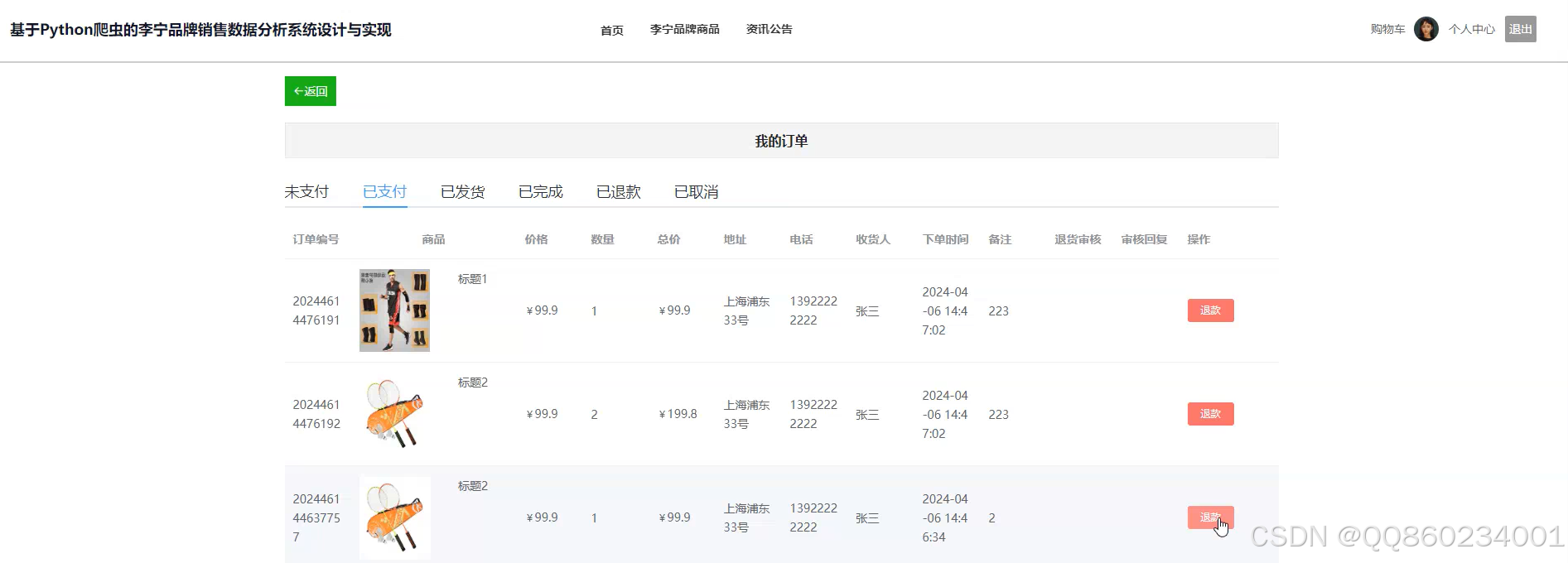Click the site title 基于Python爬虫的李宁品牌销售数据分析系统
Viewport: 1568px width, 563px height.
[200, 30]
